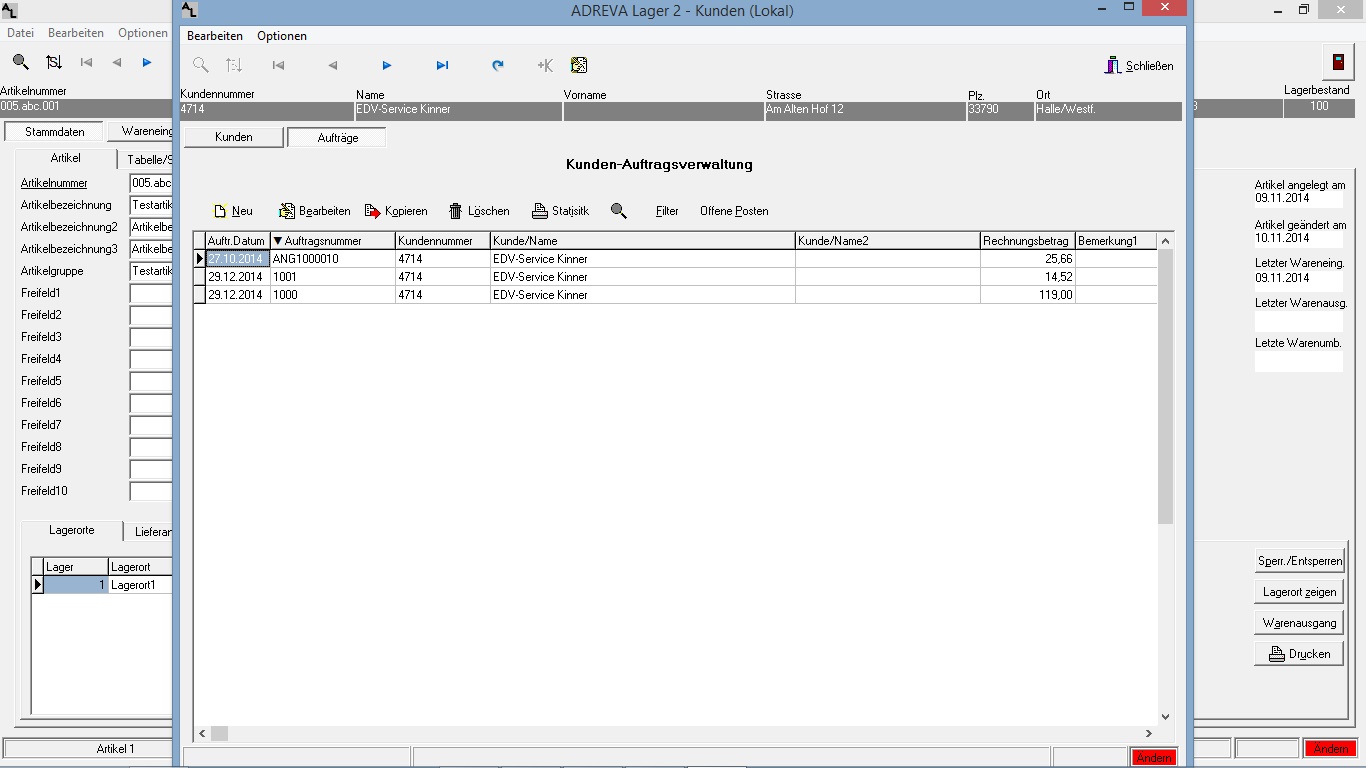
Task: Open Bearbeiten menu in main window
Action: [x=76, y=33]
